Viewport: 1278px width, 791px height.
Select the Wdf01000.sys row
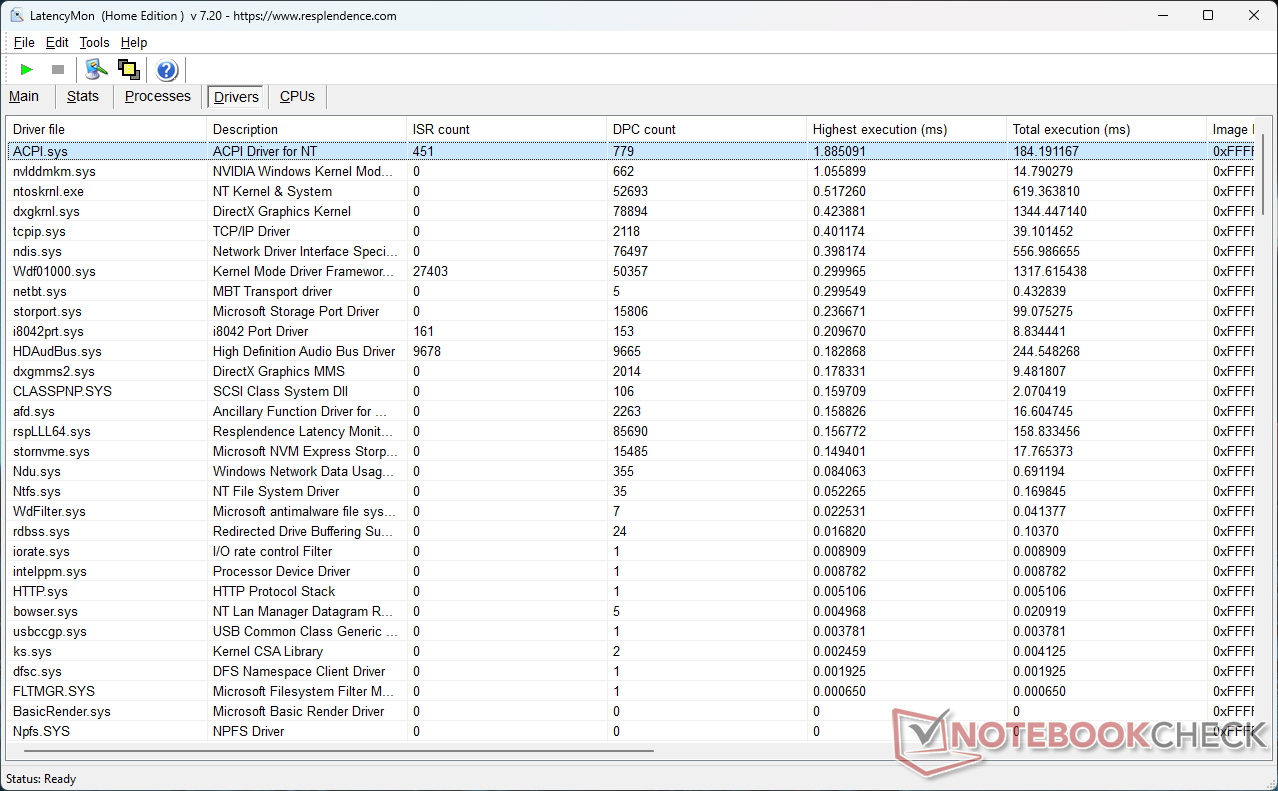click(x=631, y=271)
